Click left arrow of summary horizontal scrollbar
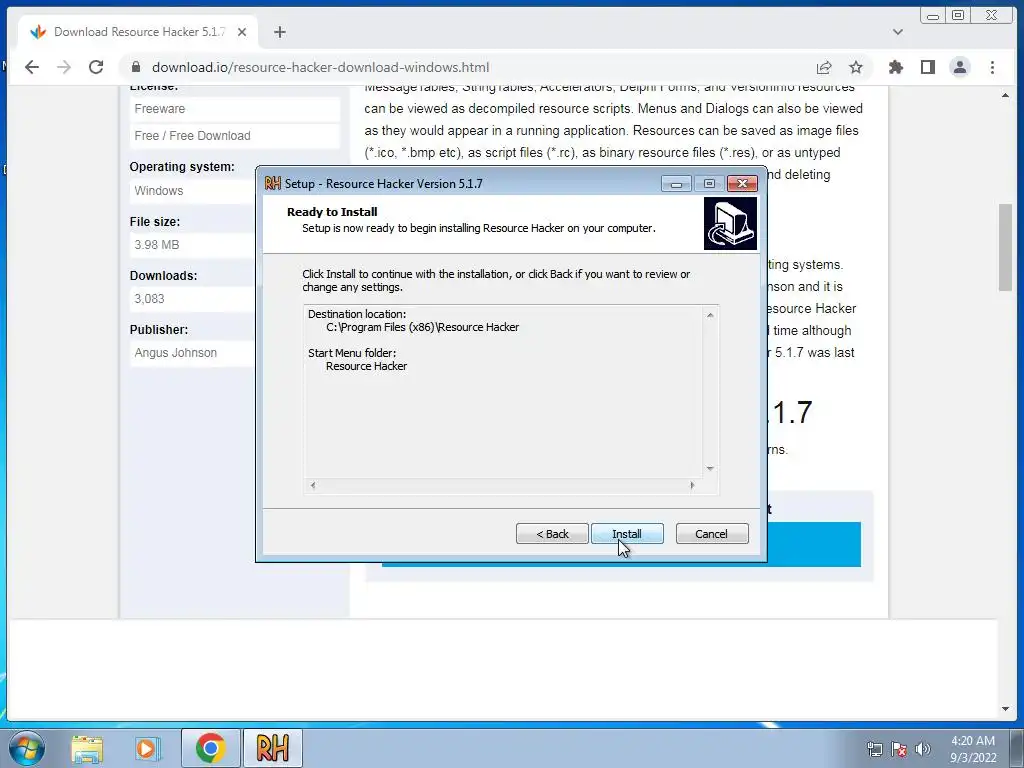The height and width of the screenshot is (768, 1024). 313,485
